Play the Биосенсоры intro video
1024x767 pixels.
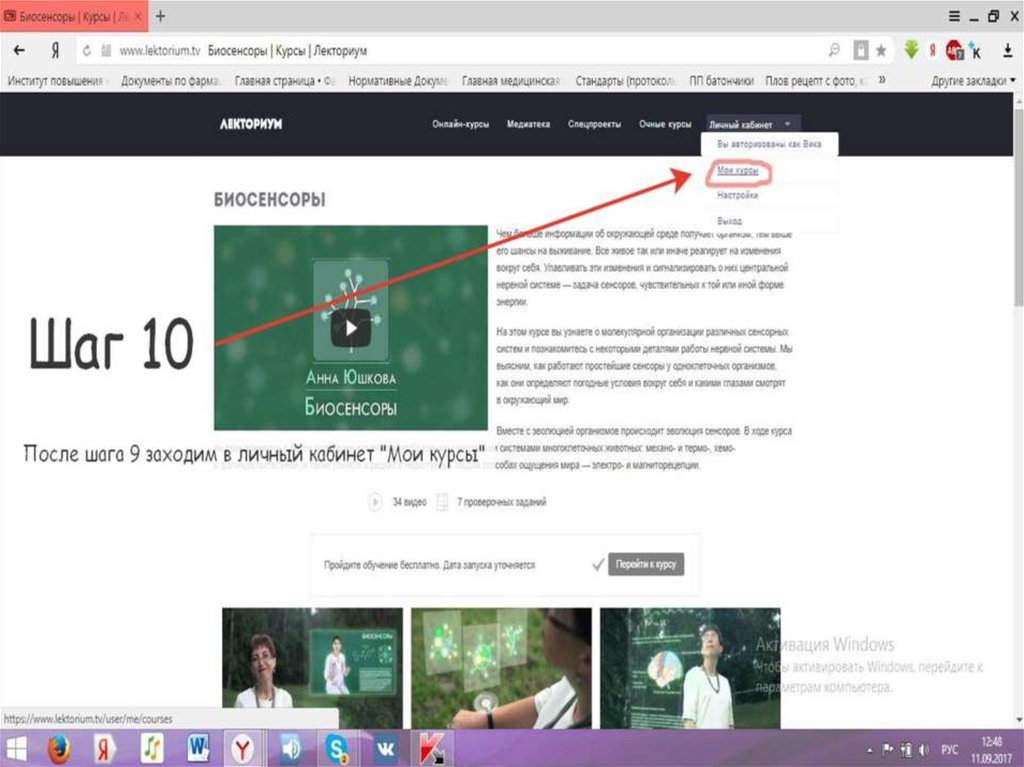[351, 328]
